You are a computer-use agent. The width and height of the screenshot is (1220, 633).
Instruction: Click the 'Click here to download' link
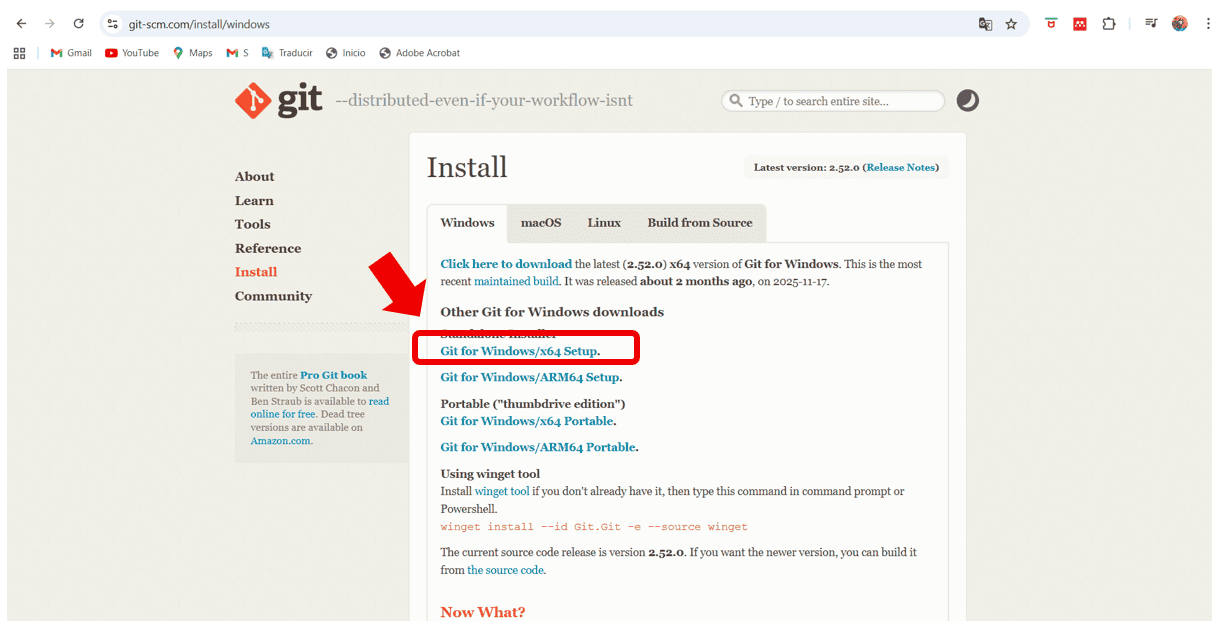point(506,264)
